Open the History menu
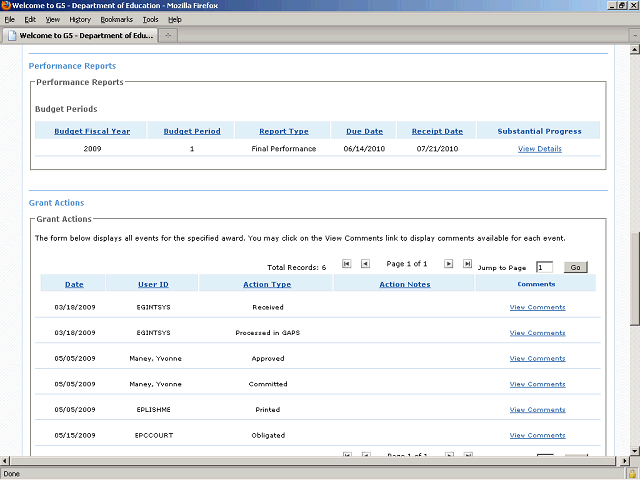The width and height of the screenshot is (640, 480). point(80,19)
